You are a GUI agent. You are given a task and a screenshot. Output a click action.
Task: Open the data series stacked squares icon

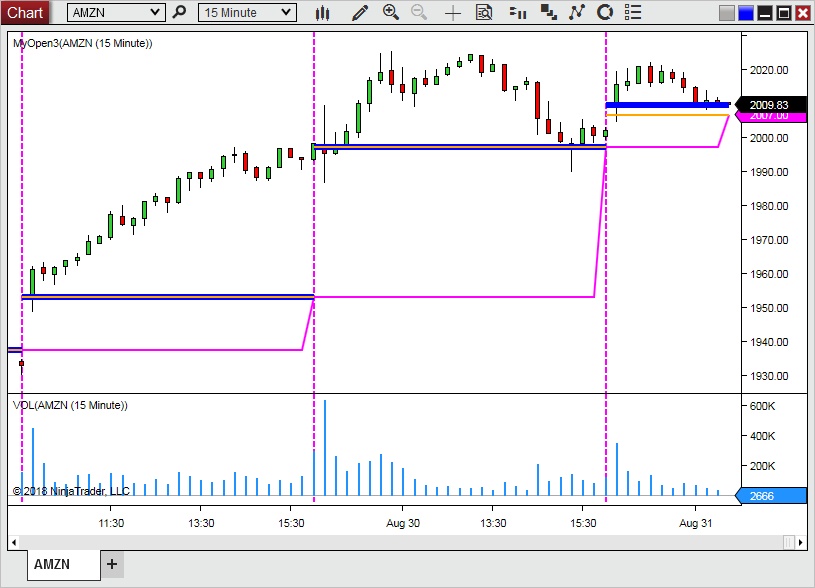tap(548, 12)
